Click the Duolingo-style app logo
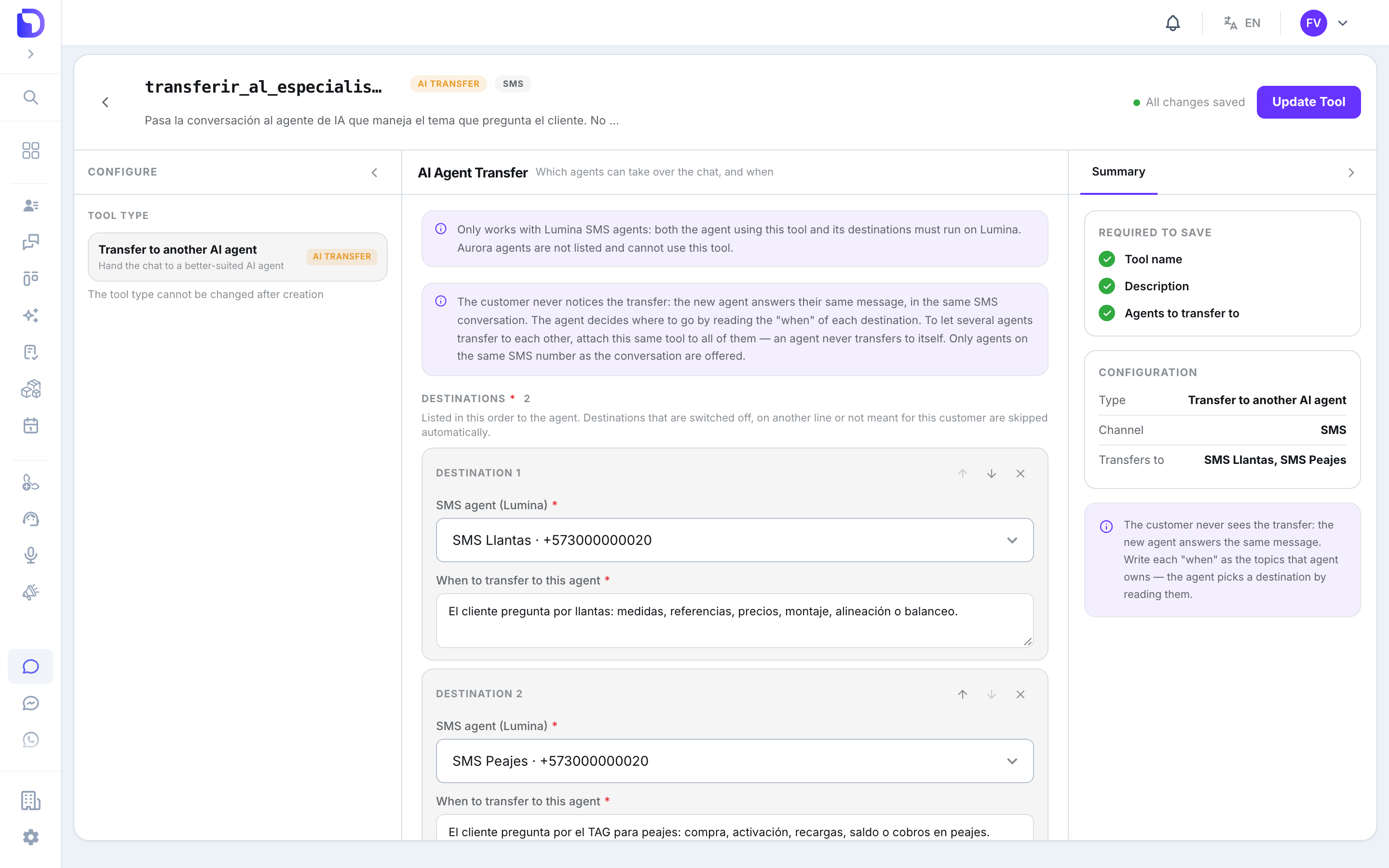 [30, 23]
